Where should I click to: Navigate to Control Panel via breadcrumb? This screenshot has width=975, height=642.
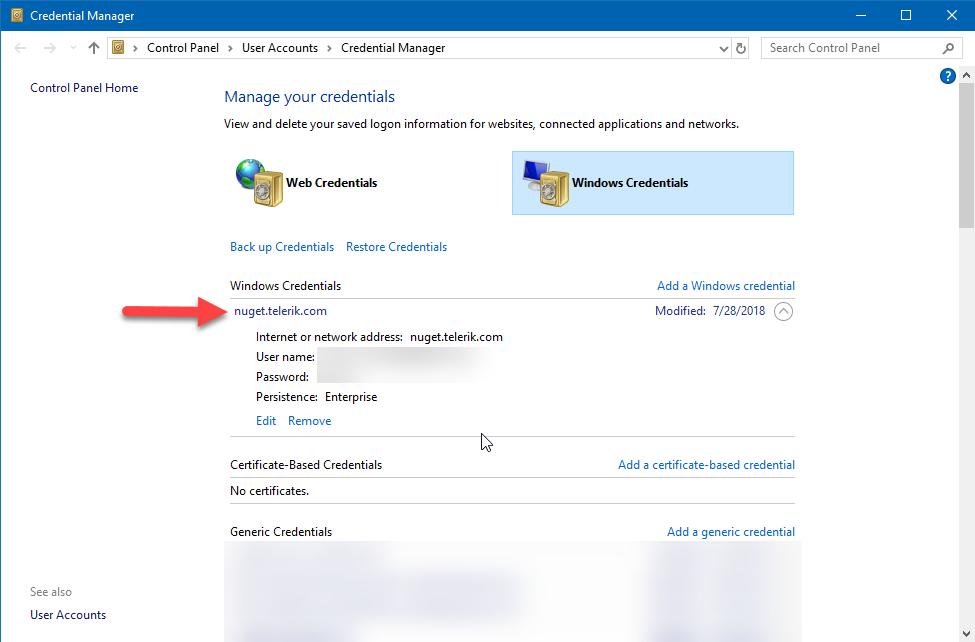point(183,47)
